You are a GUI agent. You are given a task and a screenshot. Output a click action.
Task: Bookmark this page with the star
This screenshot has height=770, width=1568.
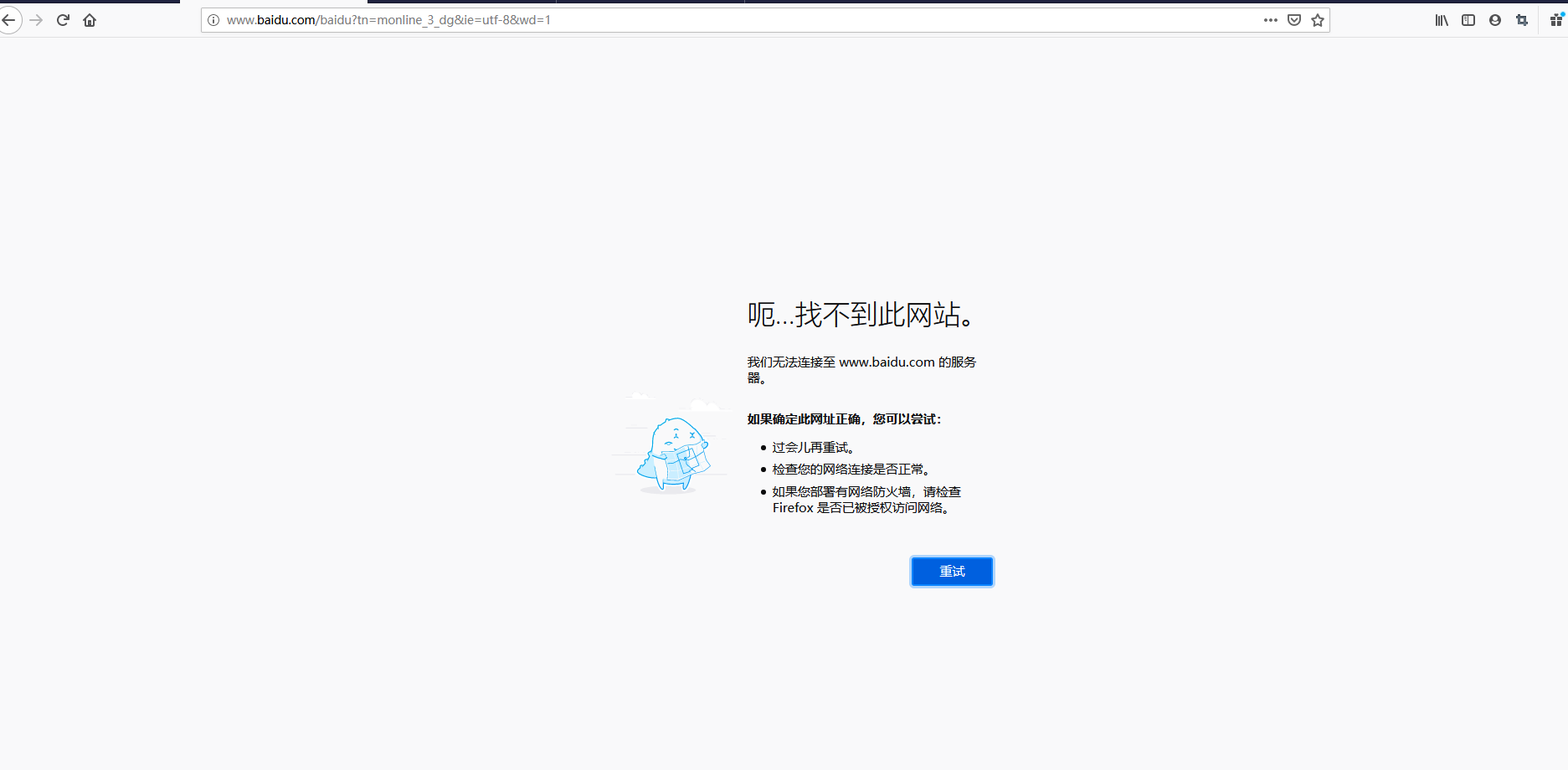click(x=1318, y=20)
